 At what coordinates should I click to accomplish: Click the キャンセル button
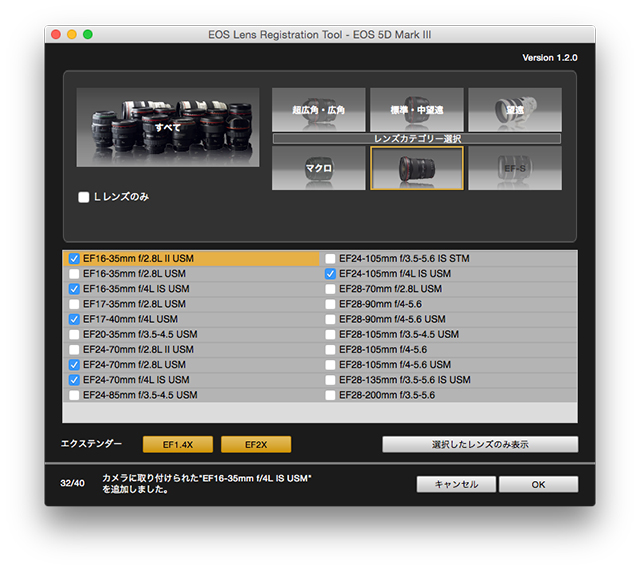456,484
